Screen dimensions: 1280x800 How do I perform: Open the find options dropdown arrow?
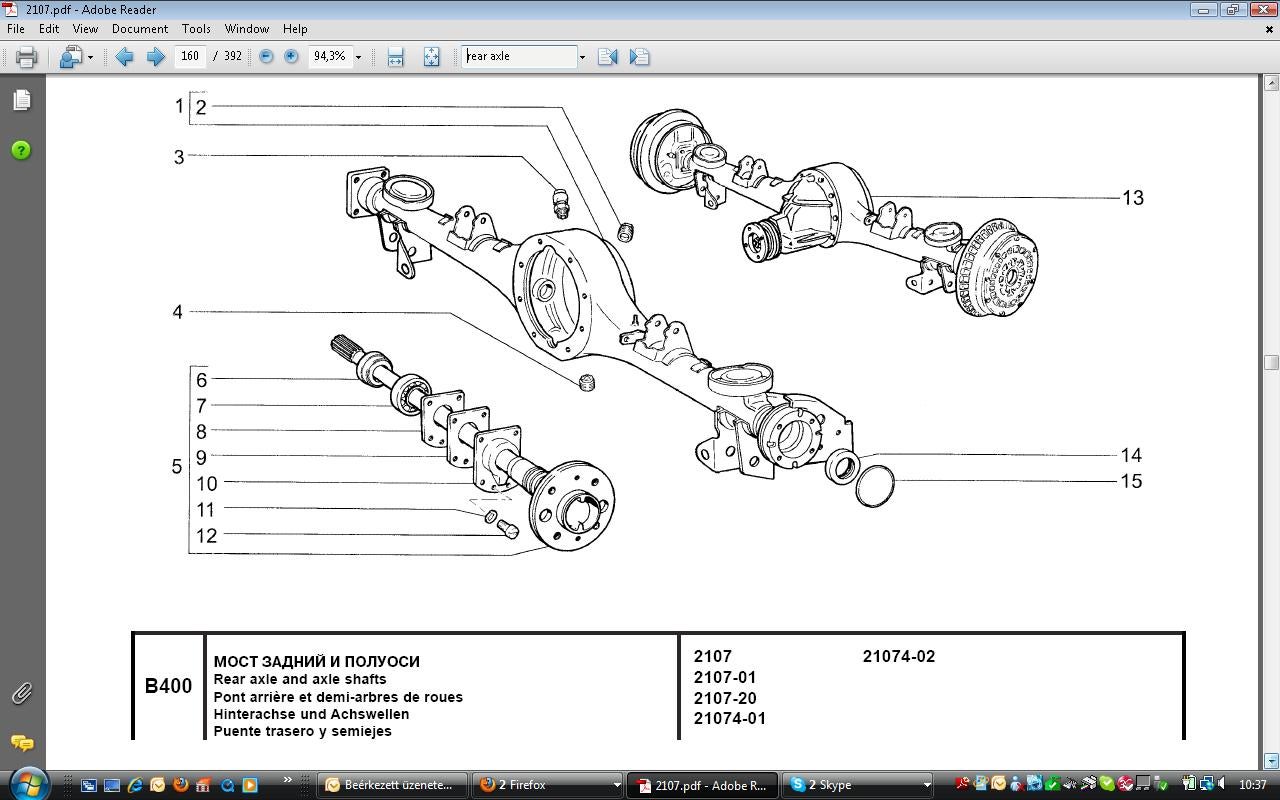[582, 57]
